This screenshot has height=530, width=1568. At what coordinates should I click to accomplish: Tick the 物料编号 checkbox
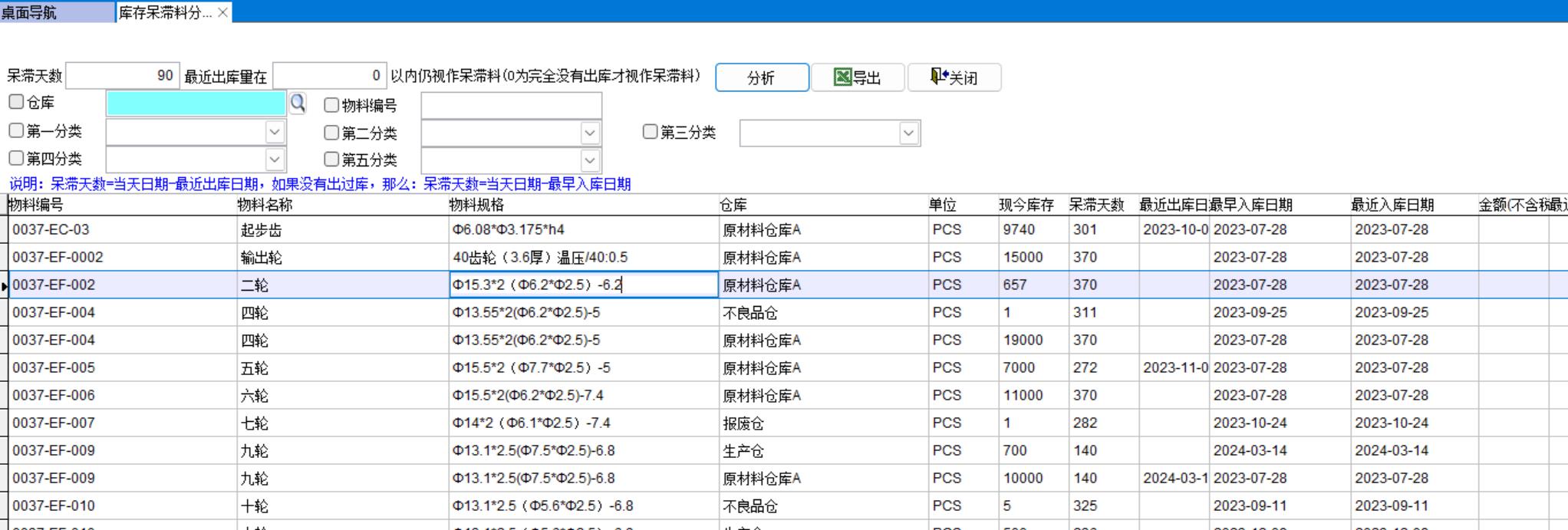[x=331, y=105]
